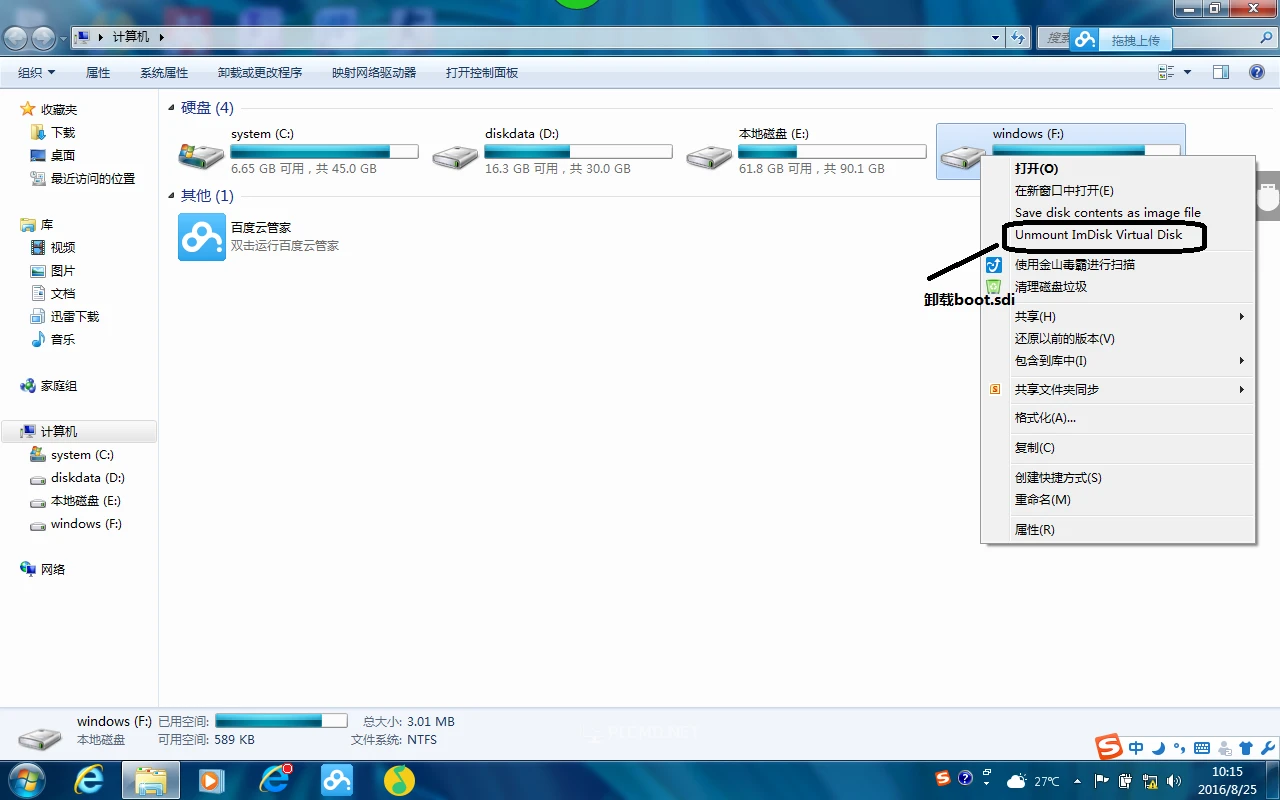Click the weather 27℃ tray icon

pos(1033,781)
